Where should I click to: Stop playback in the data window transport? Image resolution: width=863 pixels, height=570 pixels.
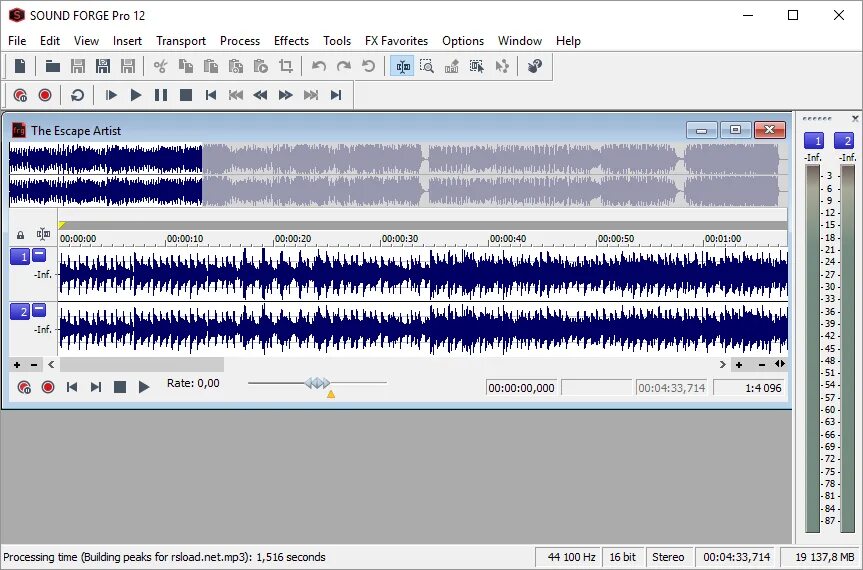tap(119, 387)
